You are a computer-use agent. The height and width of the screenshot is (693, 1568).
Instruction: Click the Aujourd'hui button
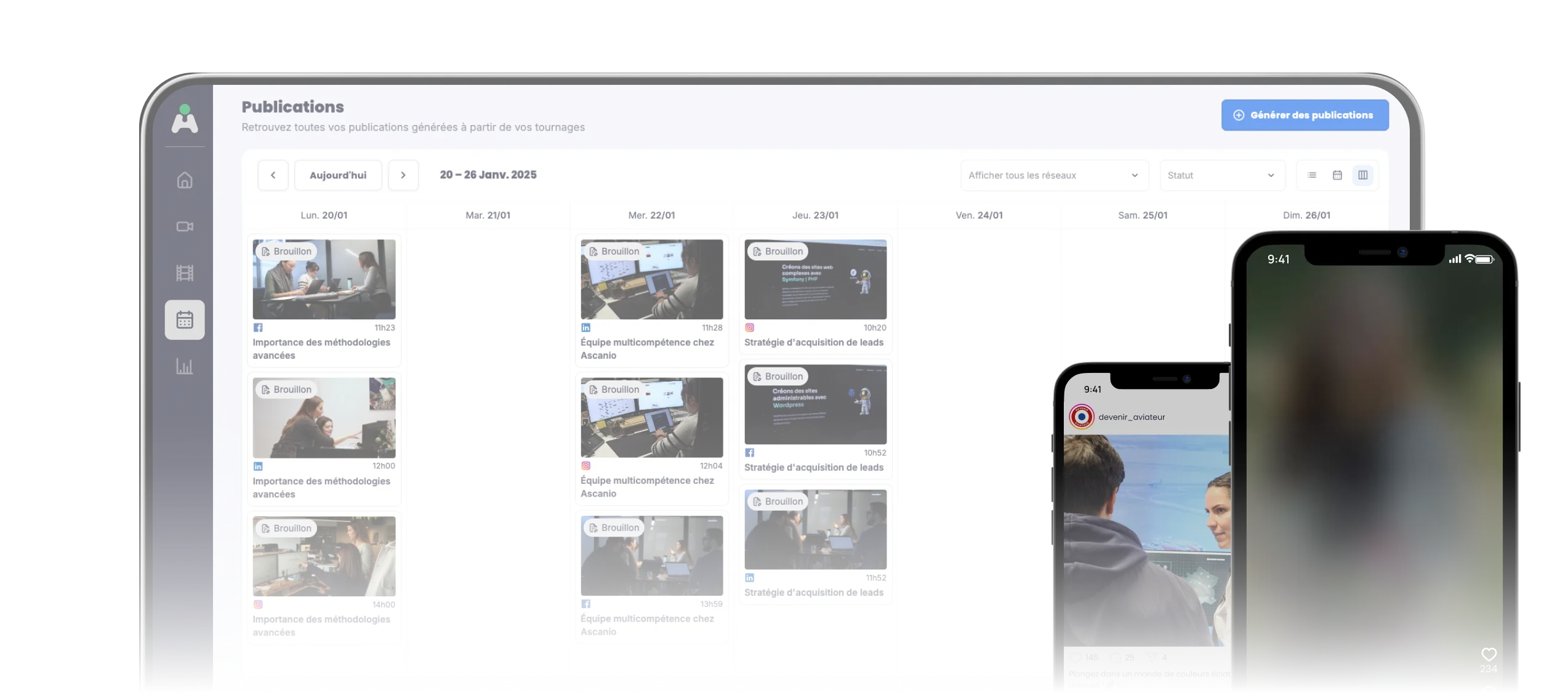pos(338,175)
